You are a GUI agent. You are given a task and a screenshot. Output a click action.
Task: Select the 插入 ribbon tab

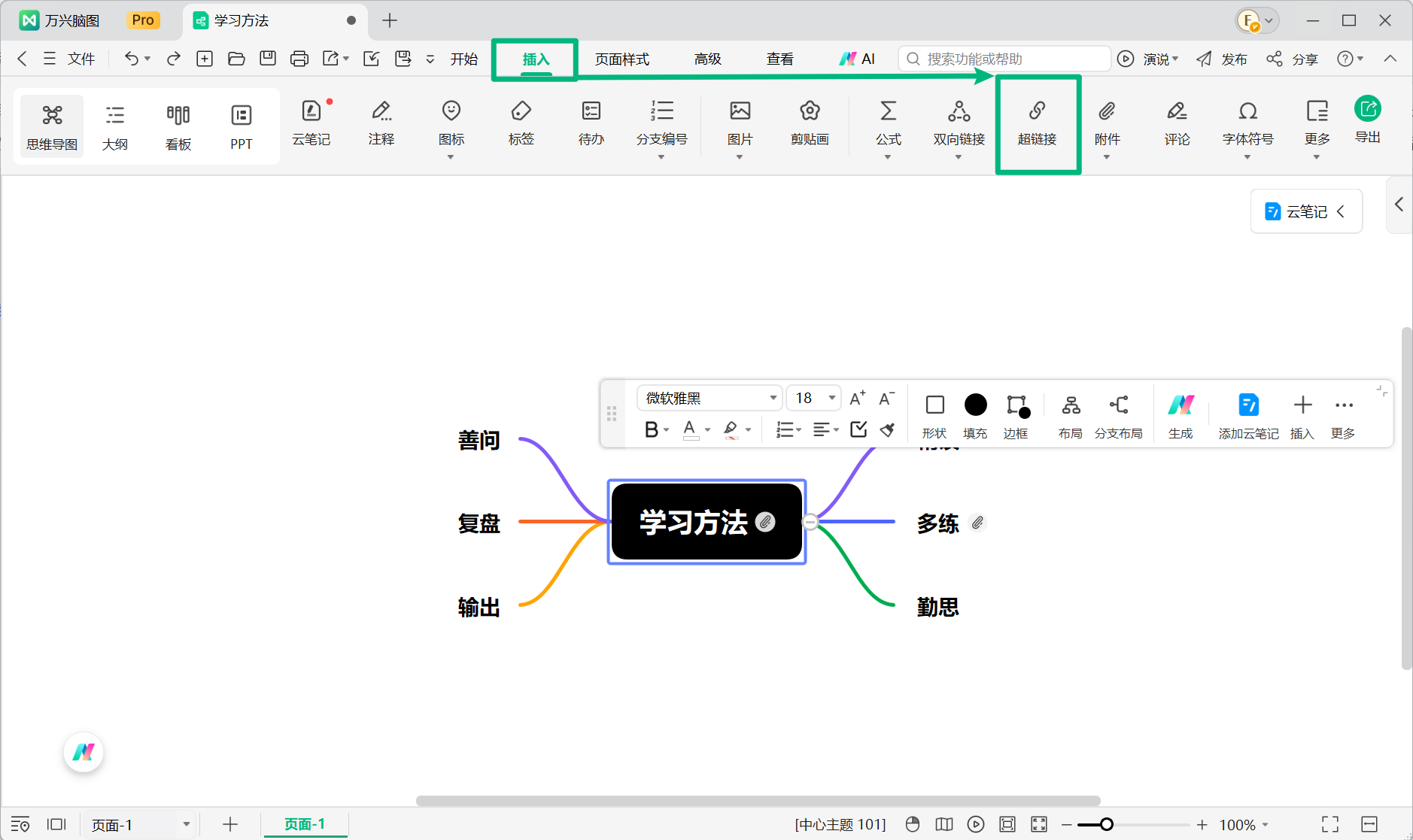[x=536, y=59]
